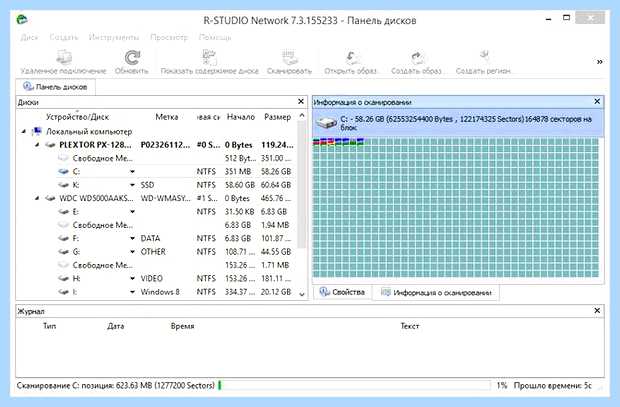The image size is (620, 407).
Task: Click the Open image toolbar icon
Action: point(351,57)
